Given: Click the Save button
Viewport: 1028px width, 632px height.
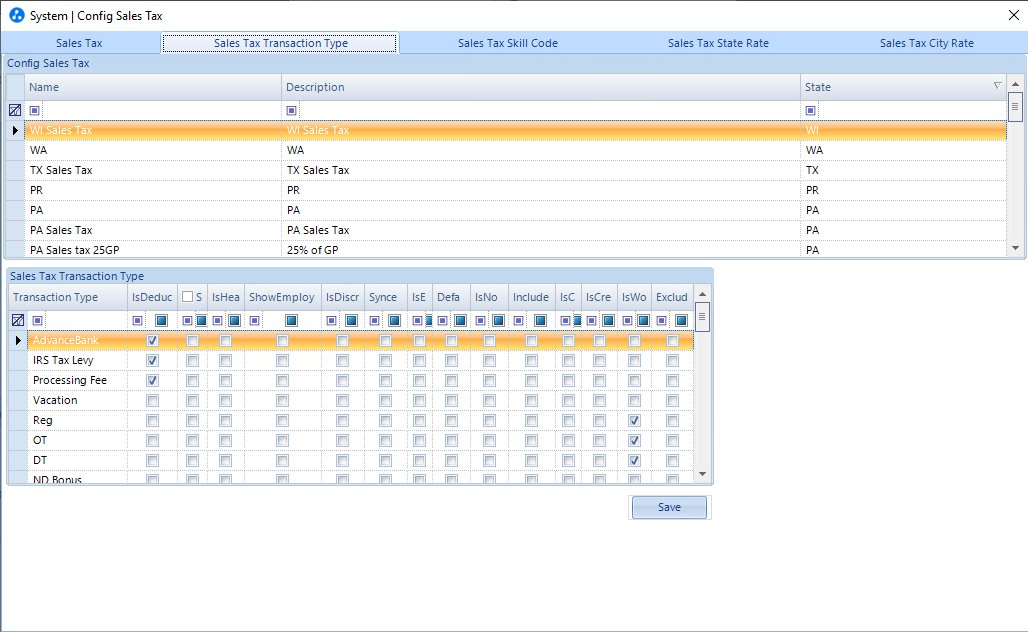Looking at the screenshot, I should [x=669, y=507].
